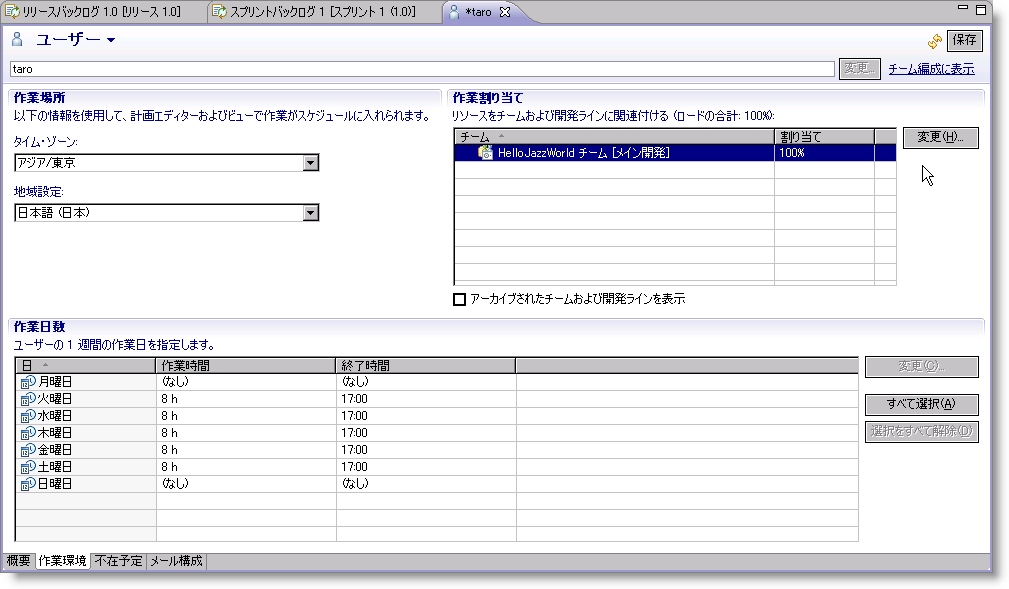Click the team icon in HelloJazzWorld row
This screenshot has height=589, width=1009.
[x=485, y=153]
